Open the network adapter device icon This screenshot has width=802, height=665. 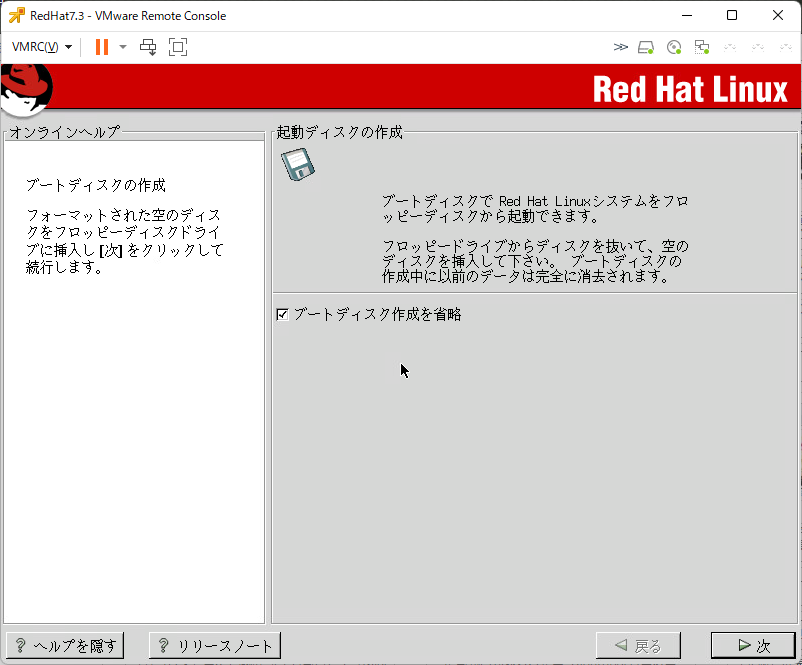click(702, 48)
